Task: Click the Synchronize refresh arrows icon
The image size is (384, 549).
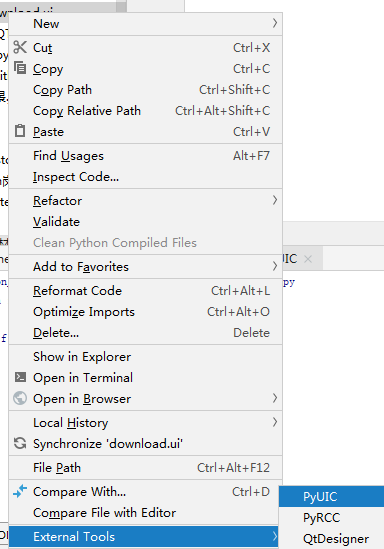Action: pyautogui.click(x=20, y=443)
